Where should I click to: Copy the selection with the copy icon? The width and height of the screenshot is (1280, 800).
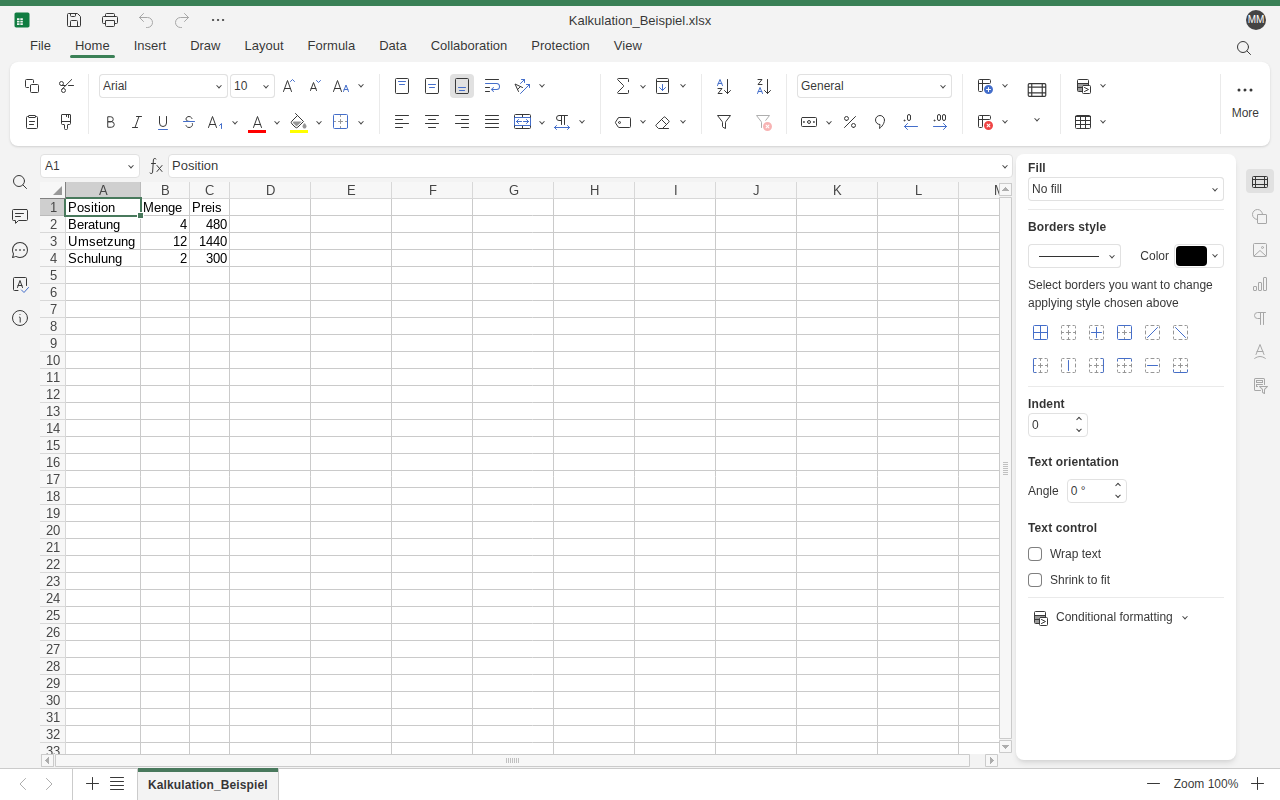coord(32,86)
